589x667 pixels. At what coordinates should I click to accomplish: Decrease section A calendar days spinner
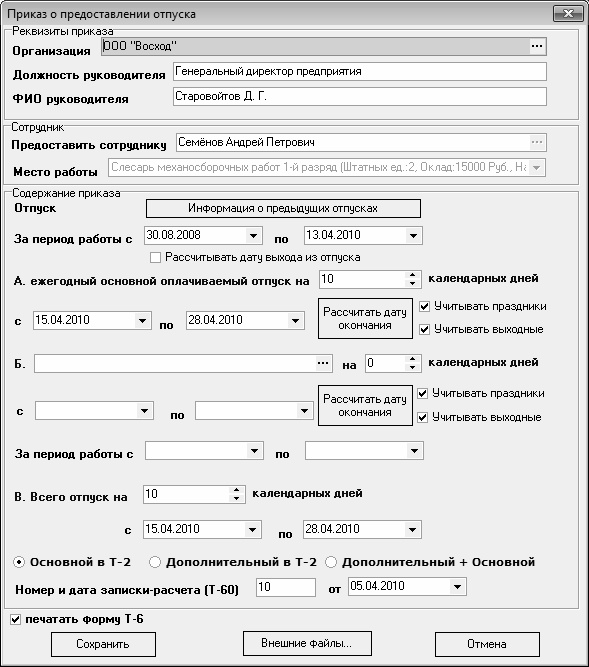412,283
